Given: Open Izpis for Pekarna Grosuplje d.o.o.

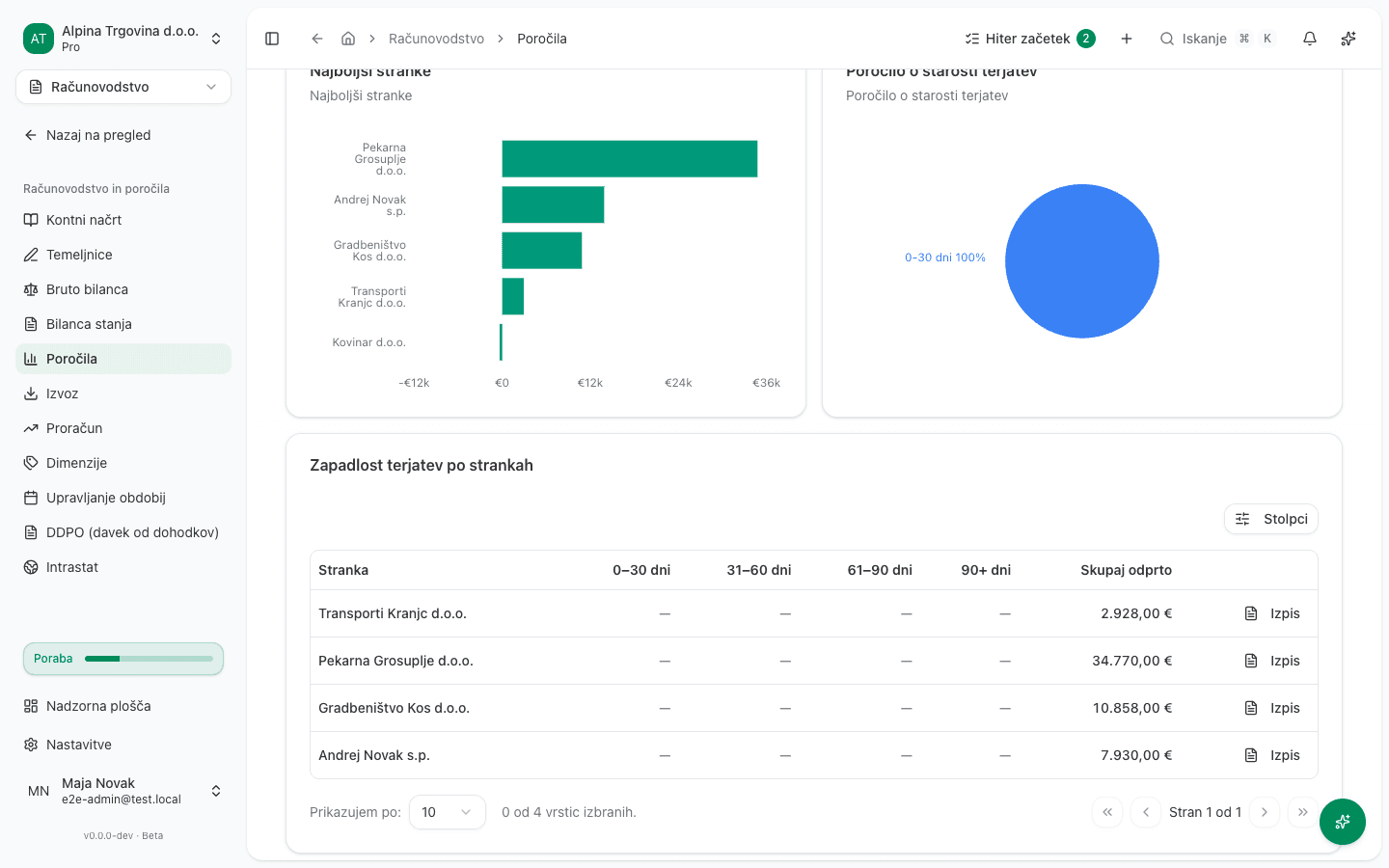Looking at the screenshot, I should pyautogui.click(x=1272, y=661).
